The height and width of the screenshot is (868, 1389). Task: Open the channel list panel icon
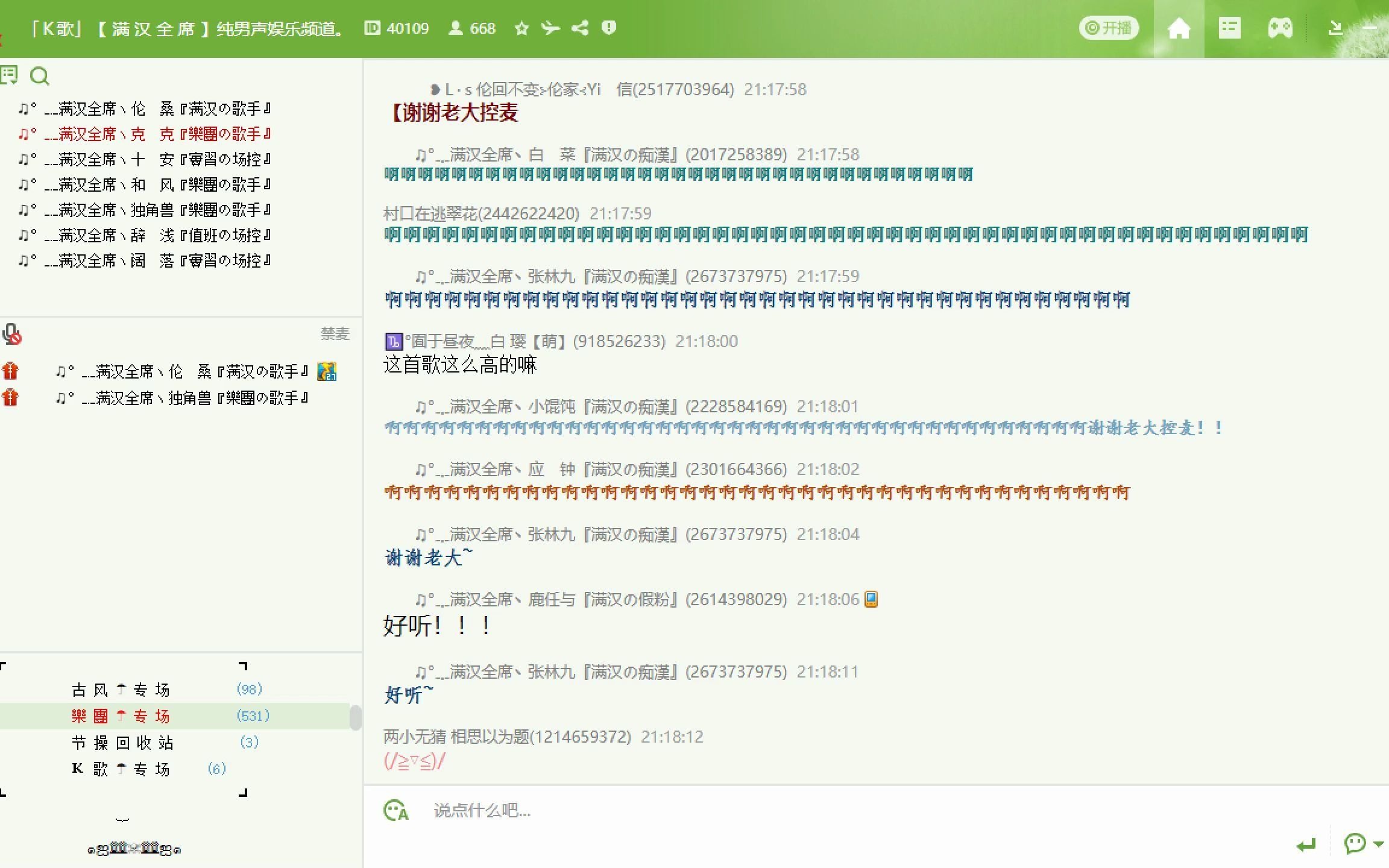pyautogui.click(x=9, y=75)
